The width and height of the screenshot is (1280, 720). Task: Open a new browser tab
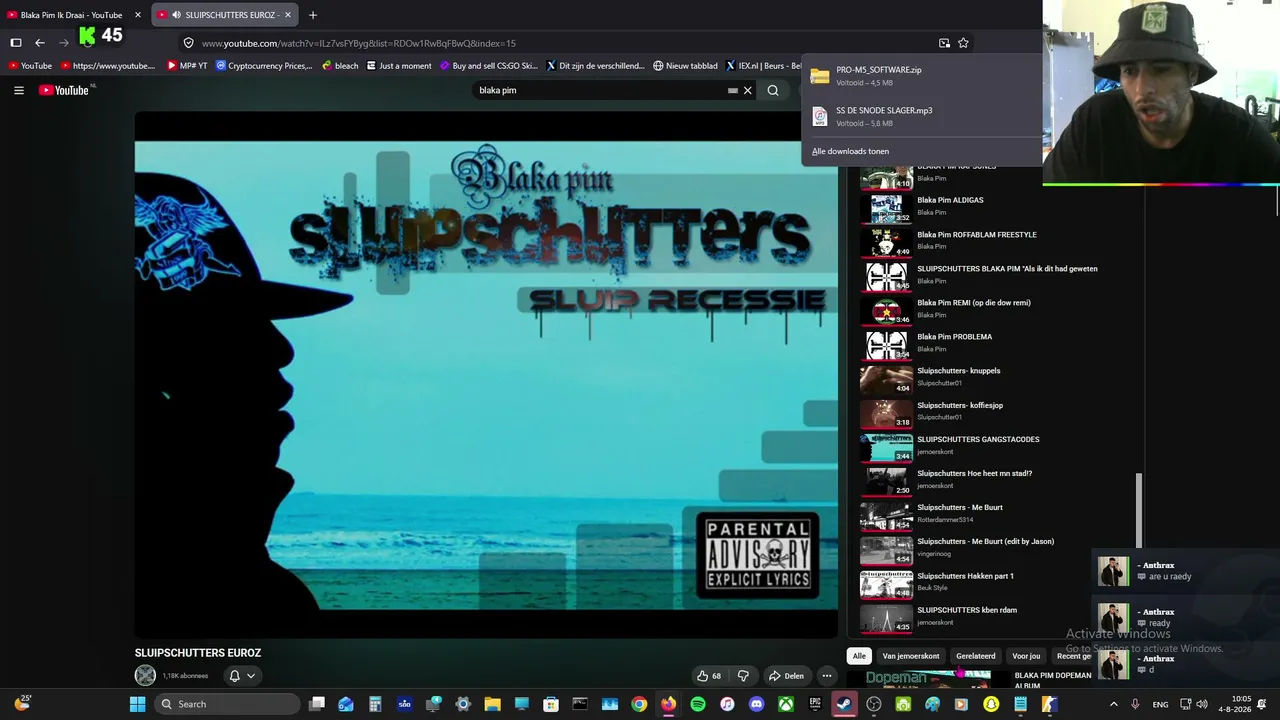coord(313,15)
